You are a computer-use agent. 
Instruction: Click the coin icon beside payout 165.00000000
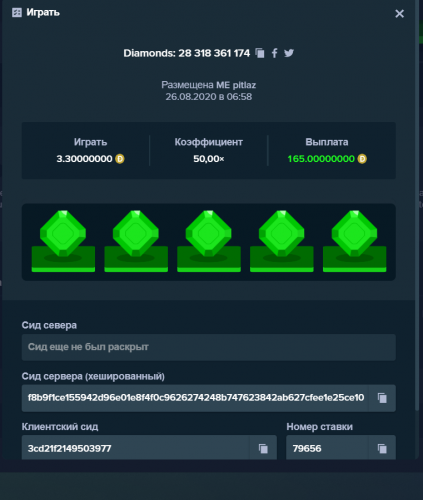pos(362,159)
